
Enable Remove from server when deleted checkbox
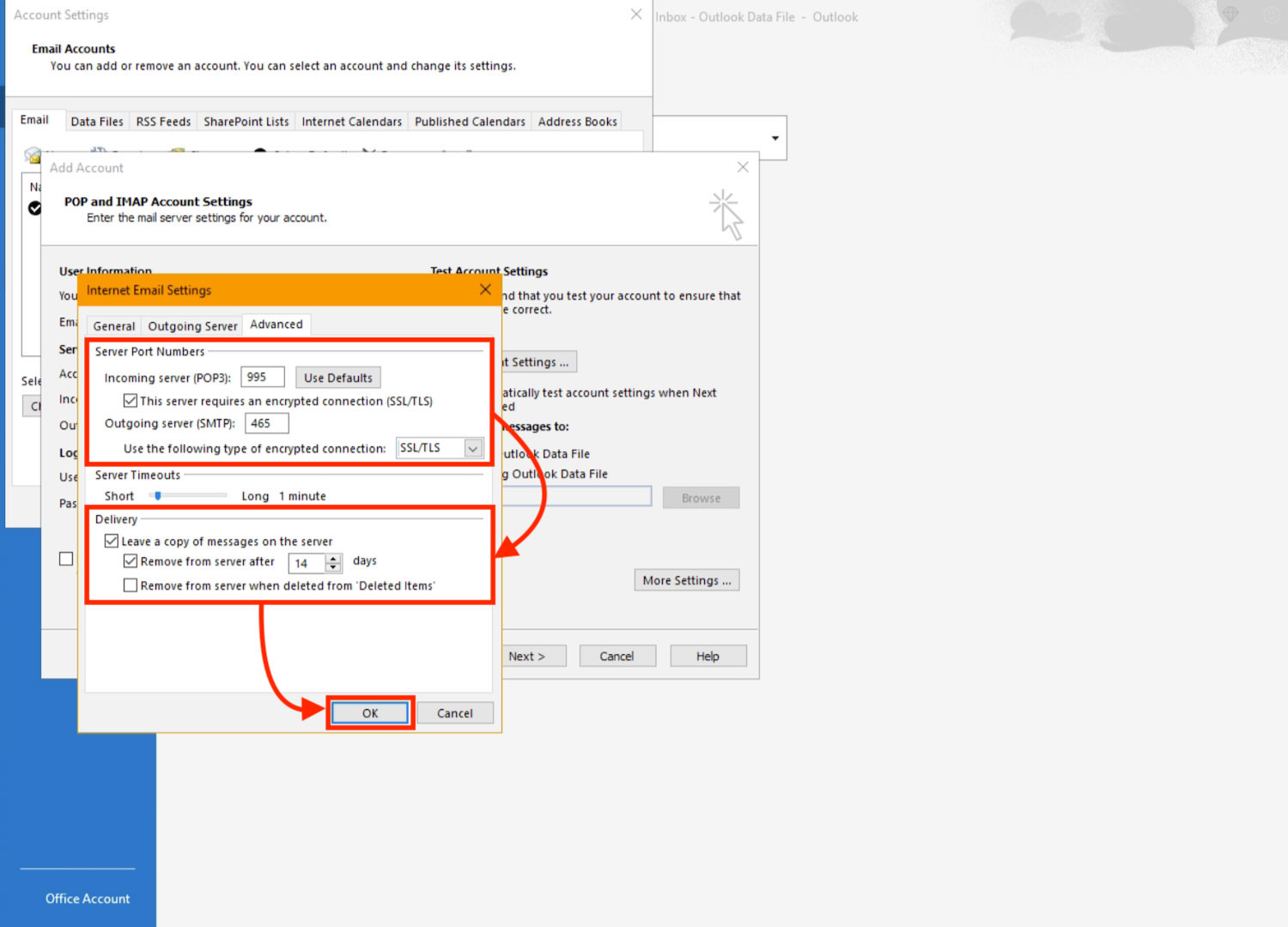point(131,585)
